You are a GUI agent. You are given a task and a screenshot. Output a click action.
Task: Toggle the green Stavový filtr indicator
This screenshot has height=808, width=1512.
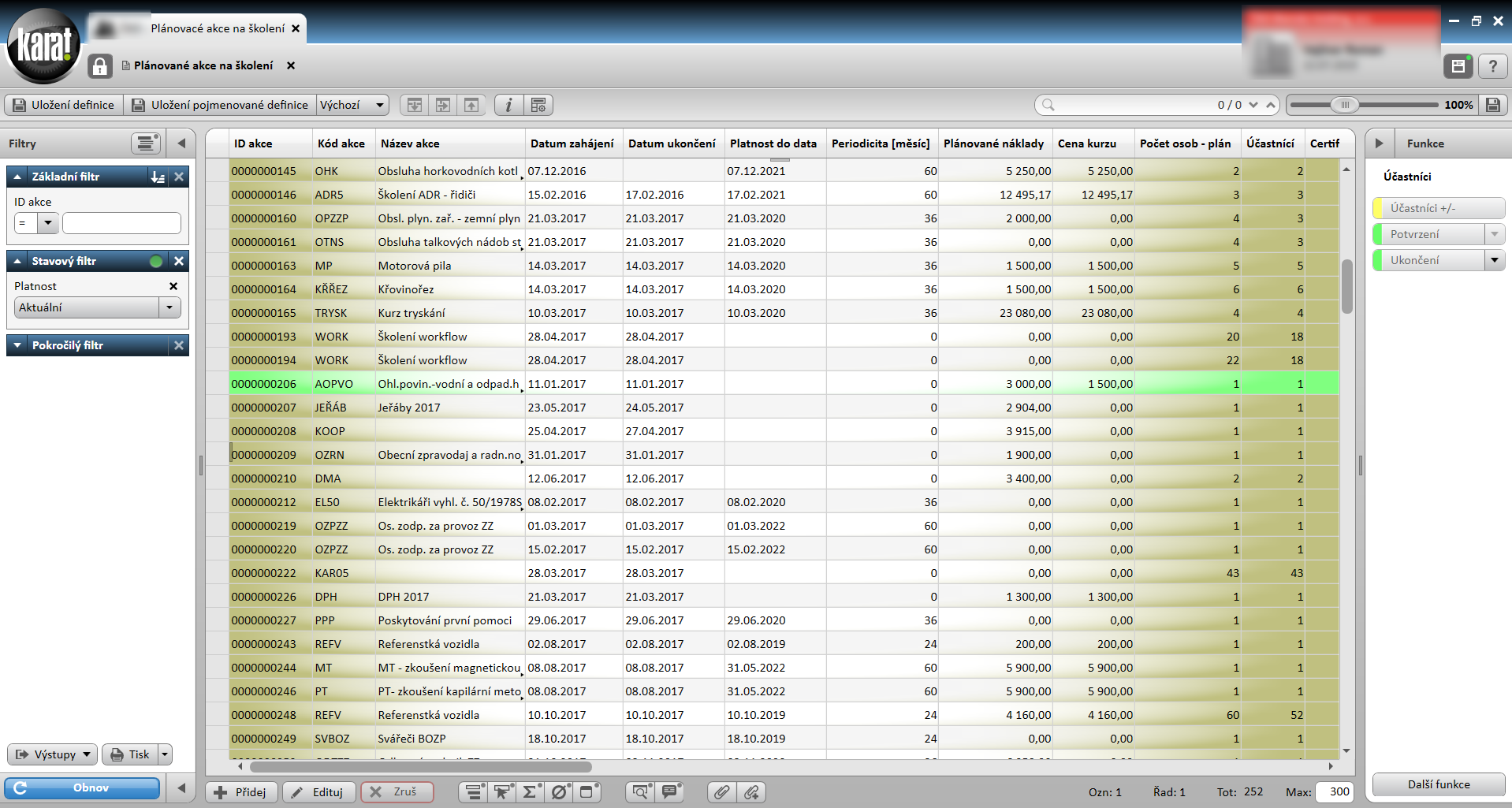click(156, 262)
